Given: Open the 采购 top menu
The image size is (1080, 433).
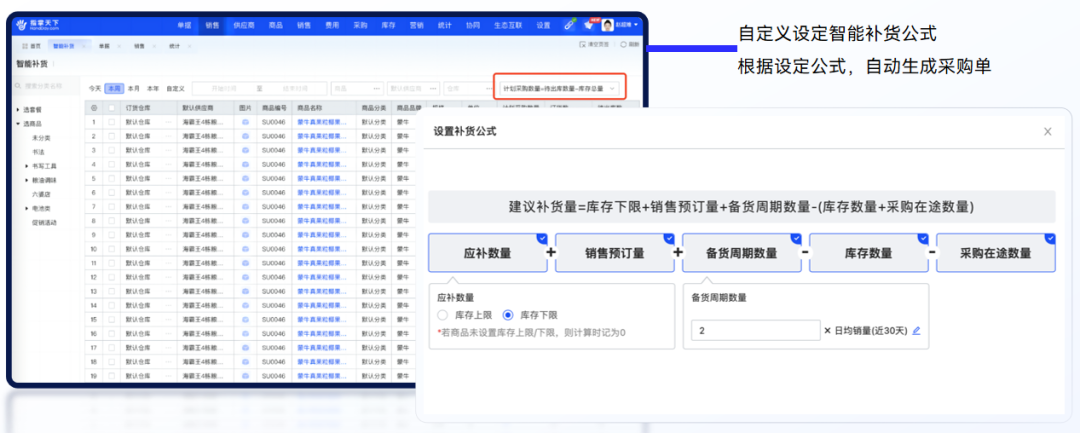Looking at the screenshot, I should point(360,25).
